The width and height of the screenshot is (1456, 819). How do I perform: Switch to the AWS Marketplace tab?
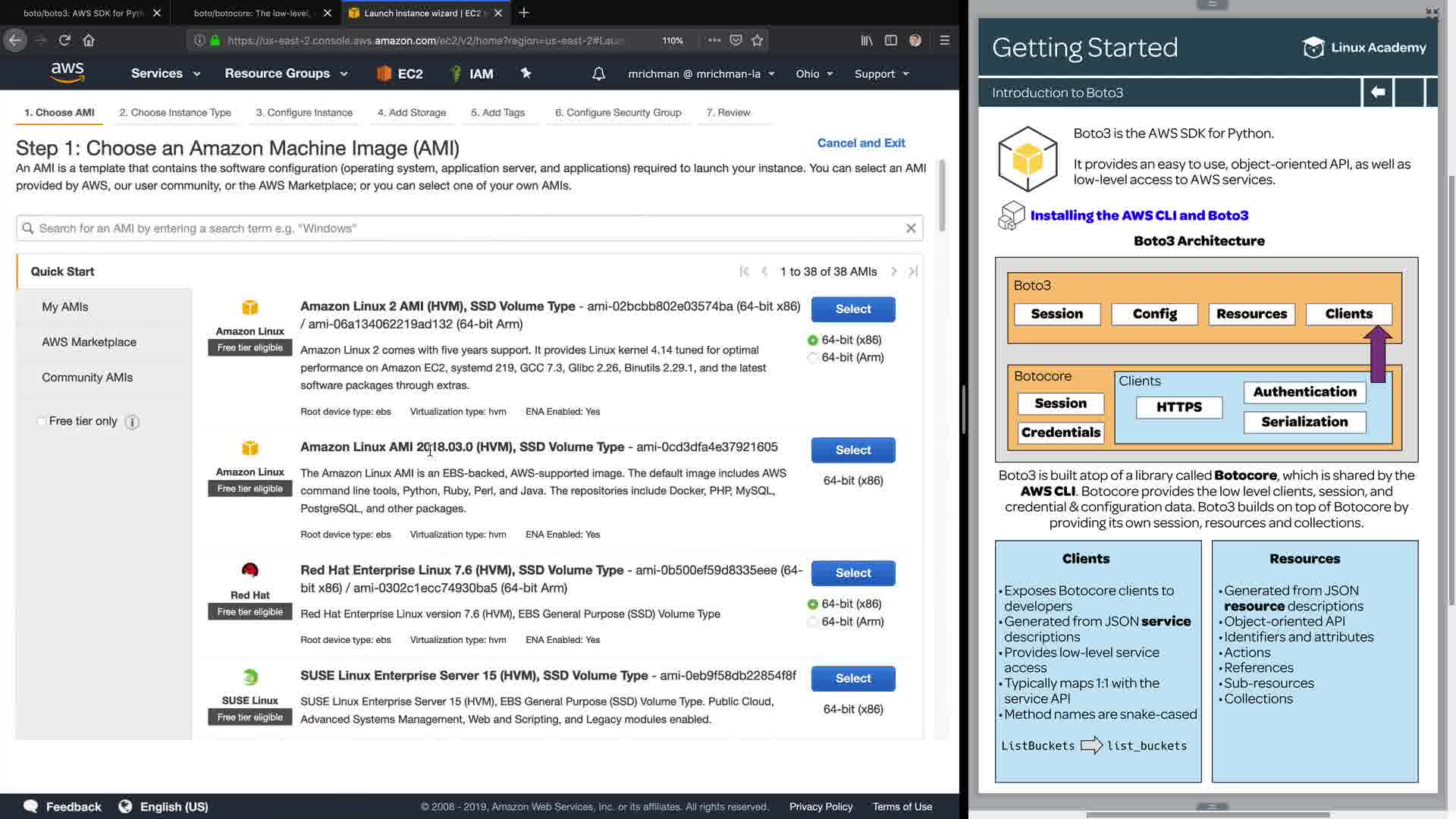click(x=89, y=342)
